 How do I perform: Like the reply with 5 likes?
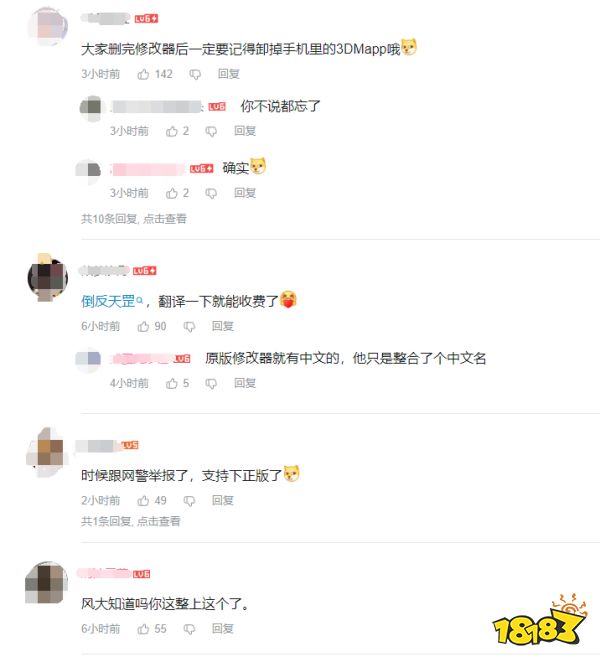coord(171,383)
